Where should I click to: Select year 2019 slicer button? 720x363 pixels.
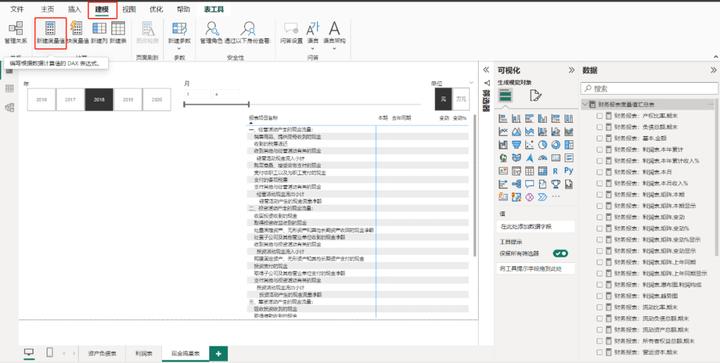(x=128, y=99)
